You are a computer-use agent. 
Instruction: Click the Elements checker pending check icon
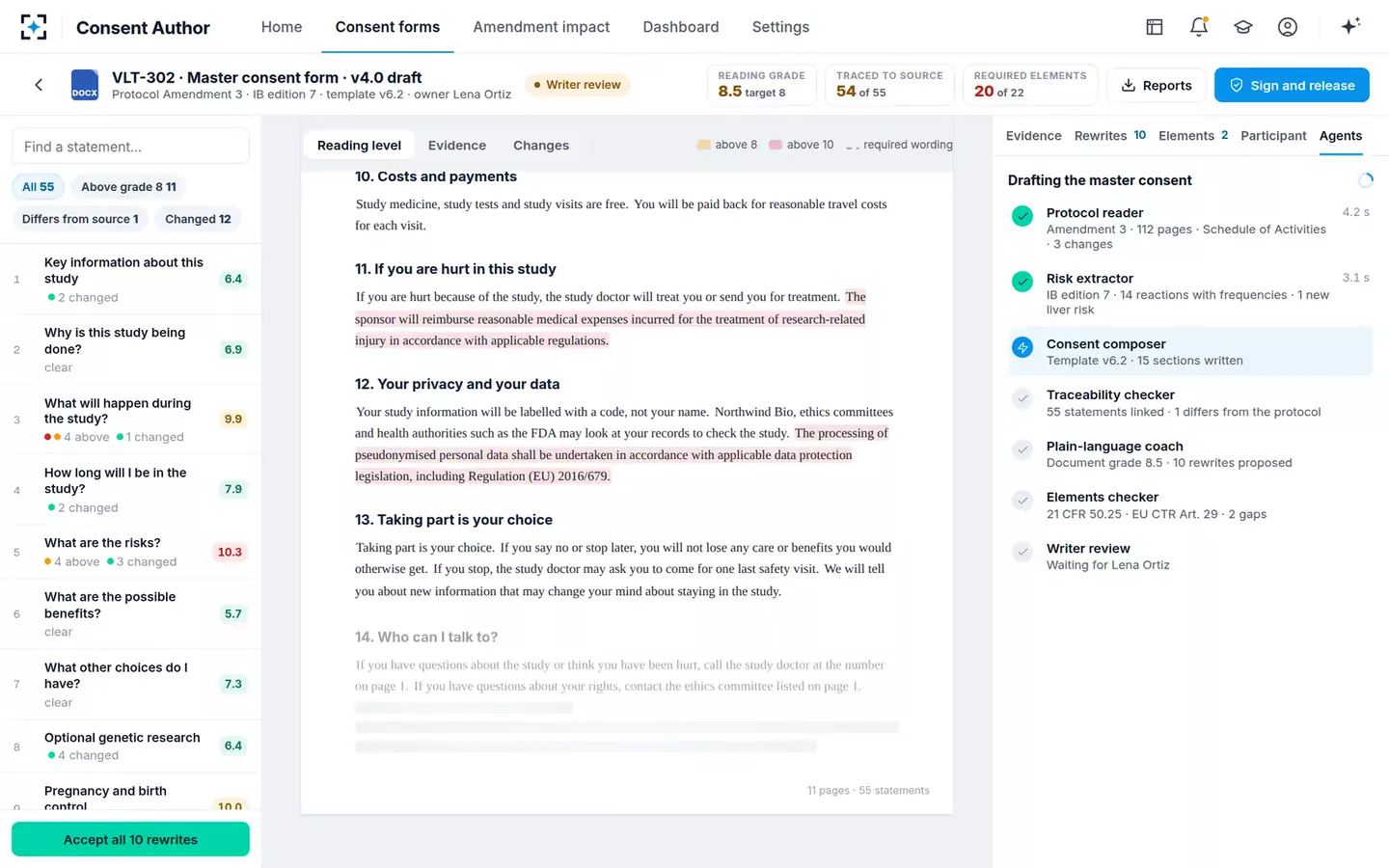click(x=1022, y=501)
